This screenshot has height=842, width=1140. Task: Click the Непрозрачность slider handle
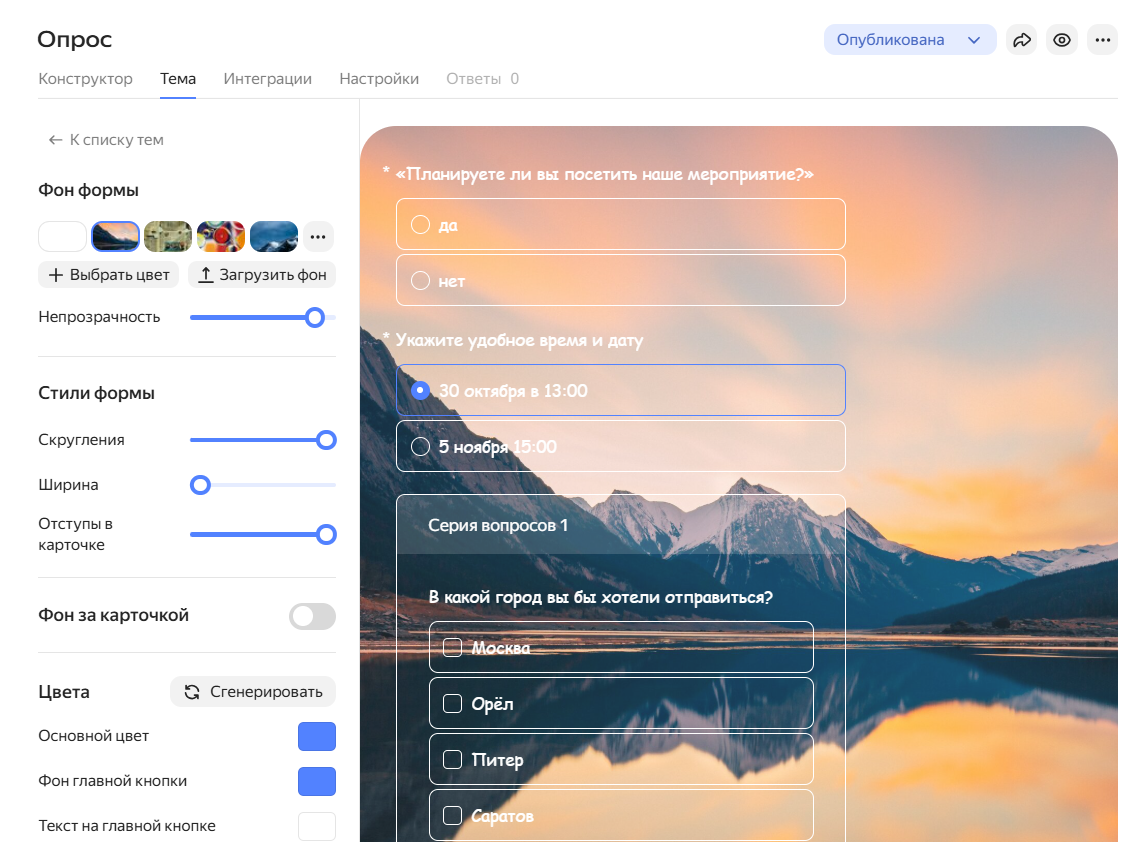315,317
